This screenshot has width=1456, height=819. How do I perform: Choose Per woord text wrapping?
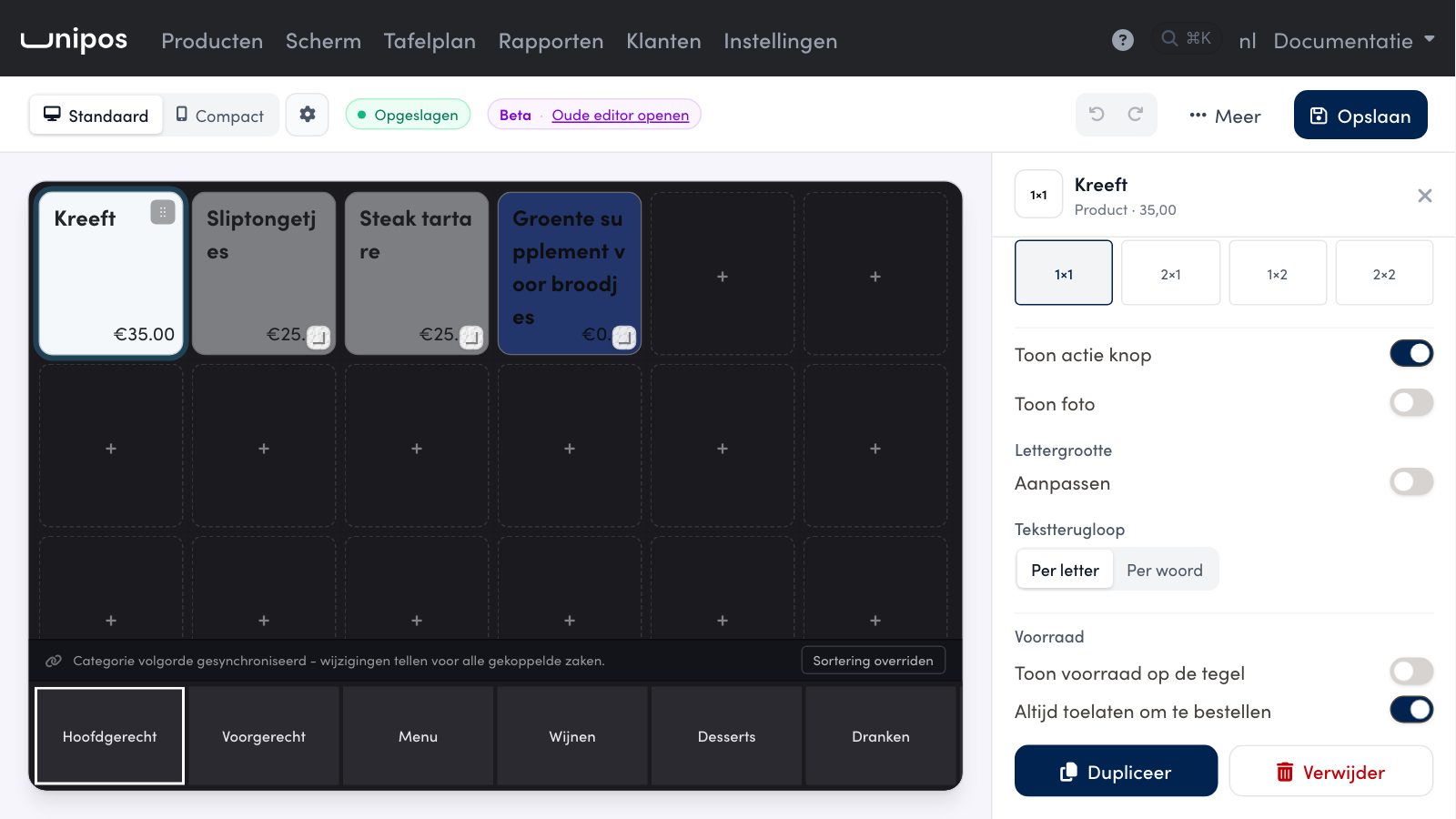pos(1165,570)
